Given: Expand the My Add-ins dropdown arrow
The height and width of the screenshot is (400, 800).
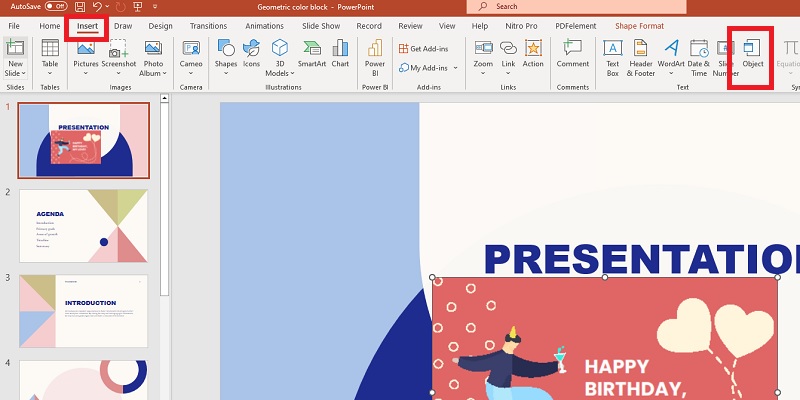Looking at the screenshot, I should [x=455, y=68].
